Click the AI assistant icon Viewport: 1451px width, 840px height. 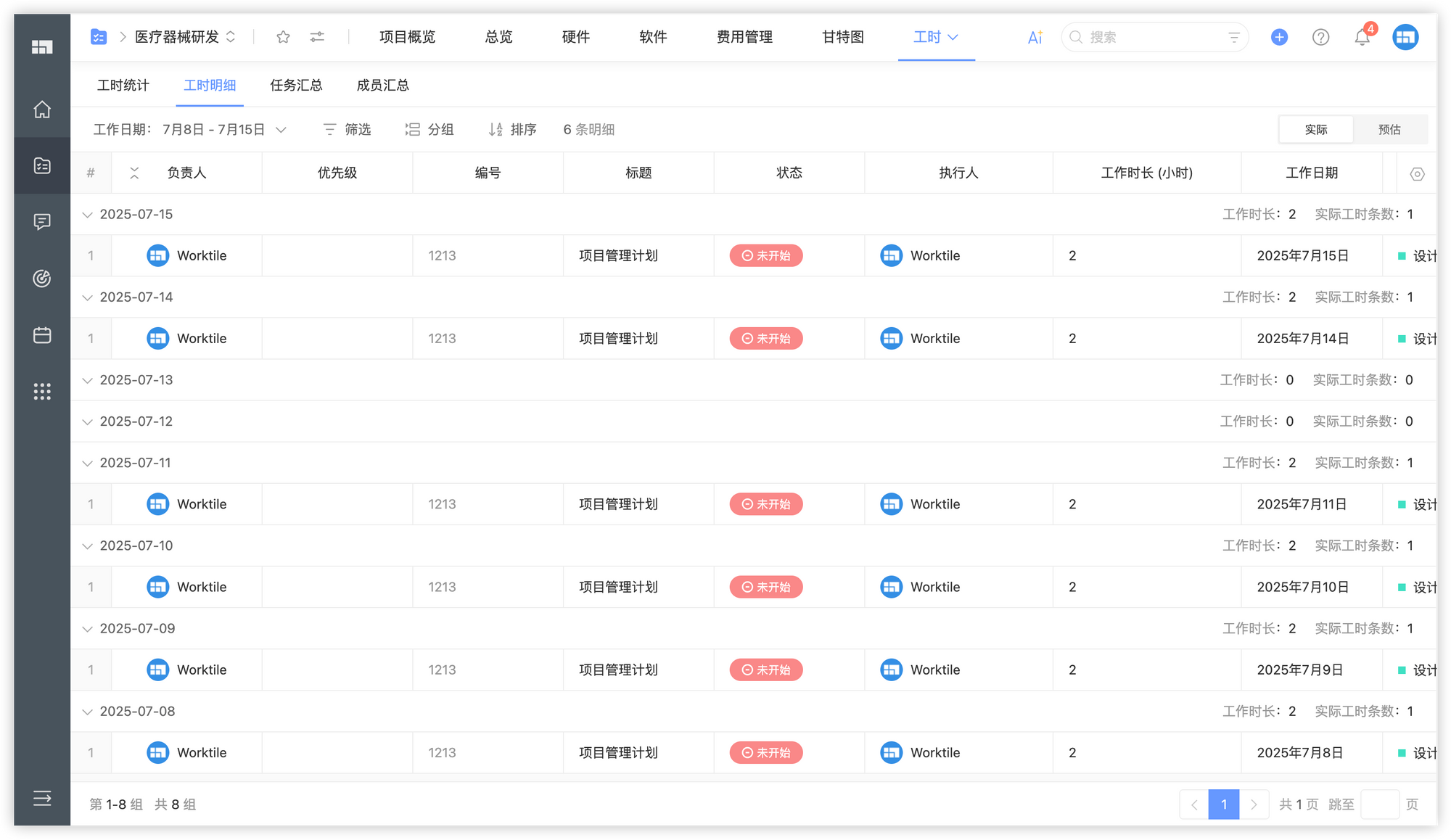tap(1035, 37)
